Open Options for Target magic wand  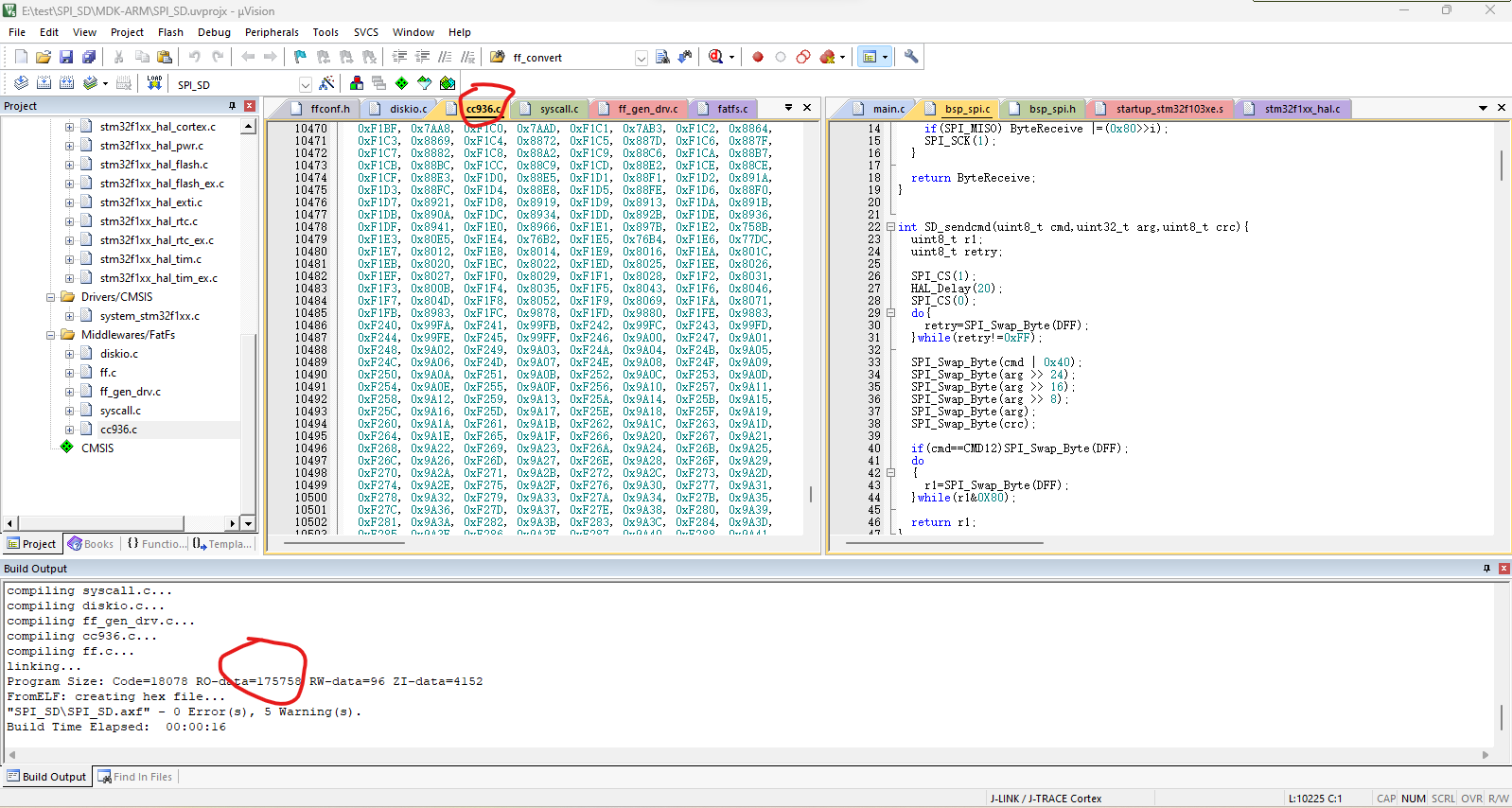coord(327,83)
